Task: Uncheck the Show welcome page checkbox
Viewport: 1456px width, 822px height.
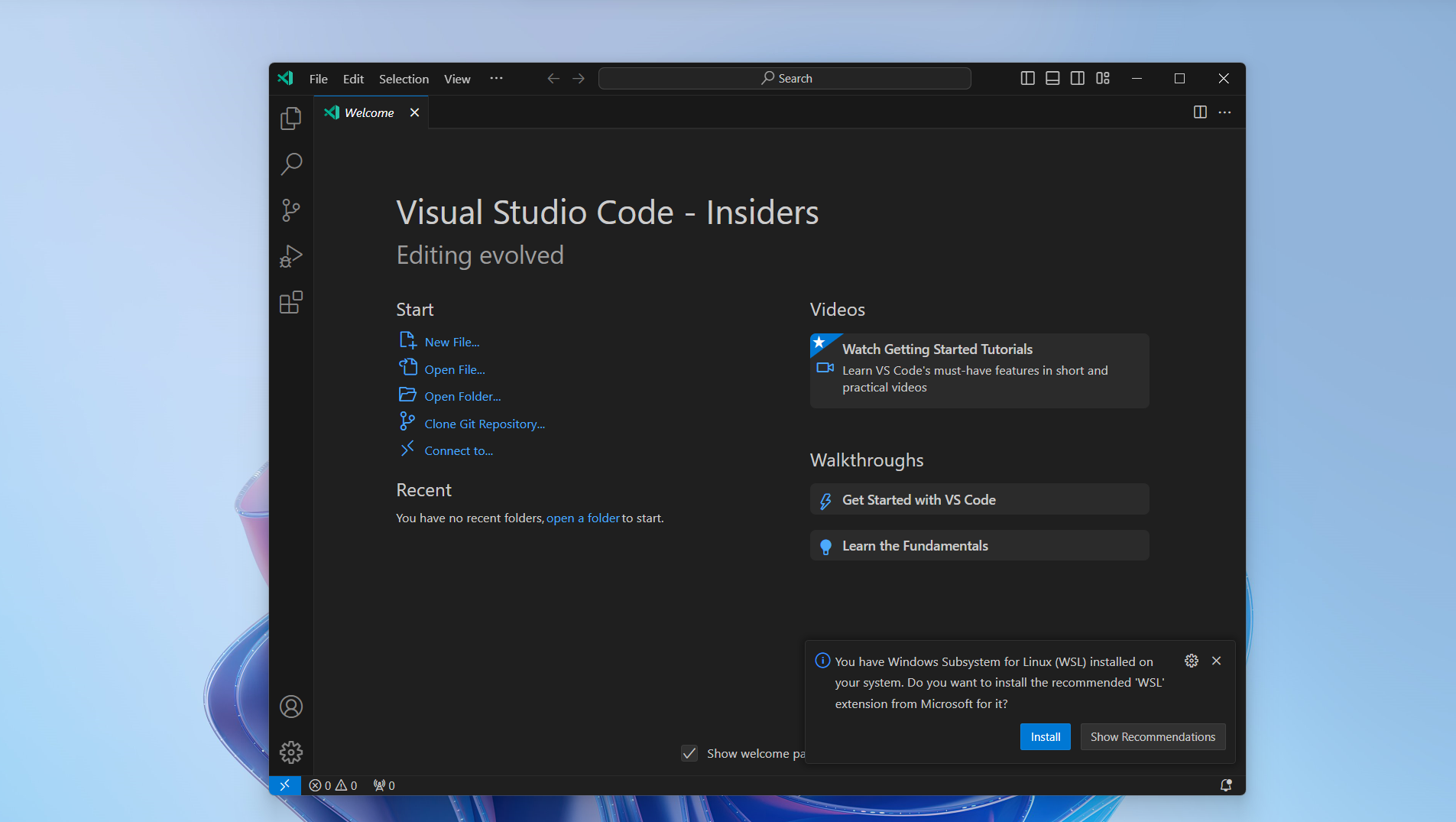Action: (x=689, y=753)
